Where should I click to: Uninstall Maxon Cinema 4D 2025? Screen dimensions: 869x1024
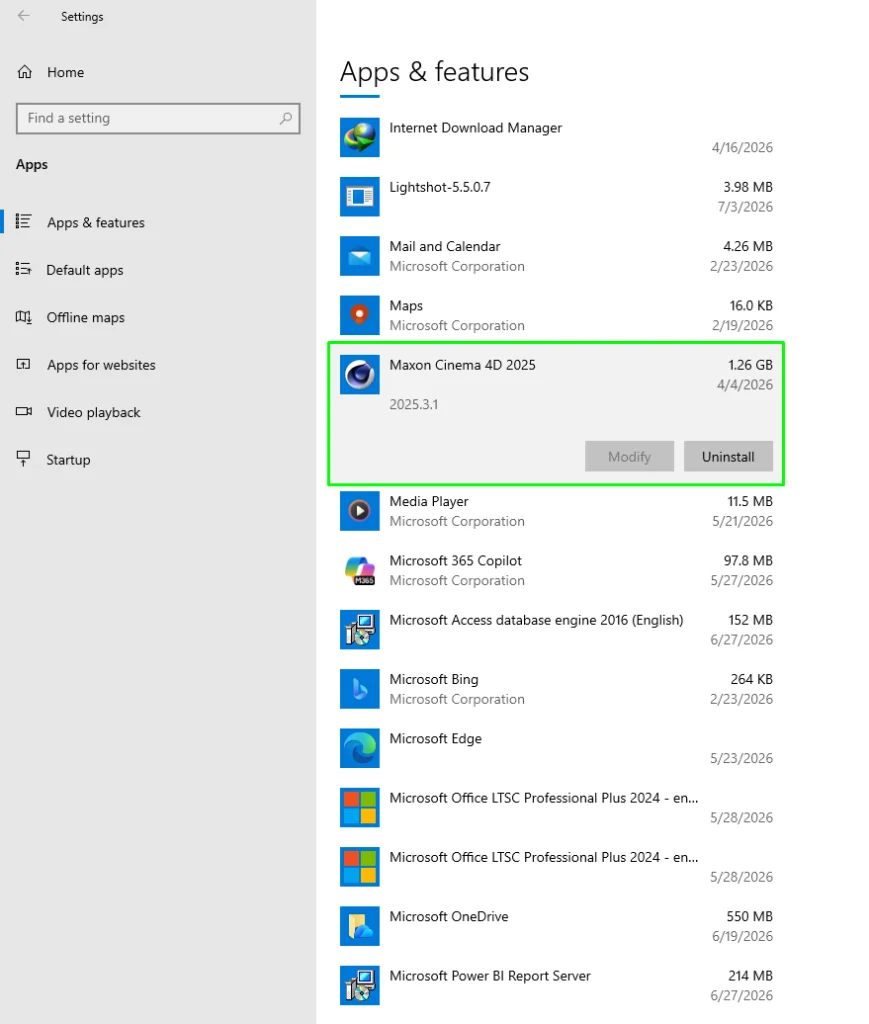point(728,456)
